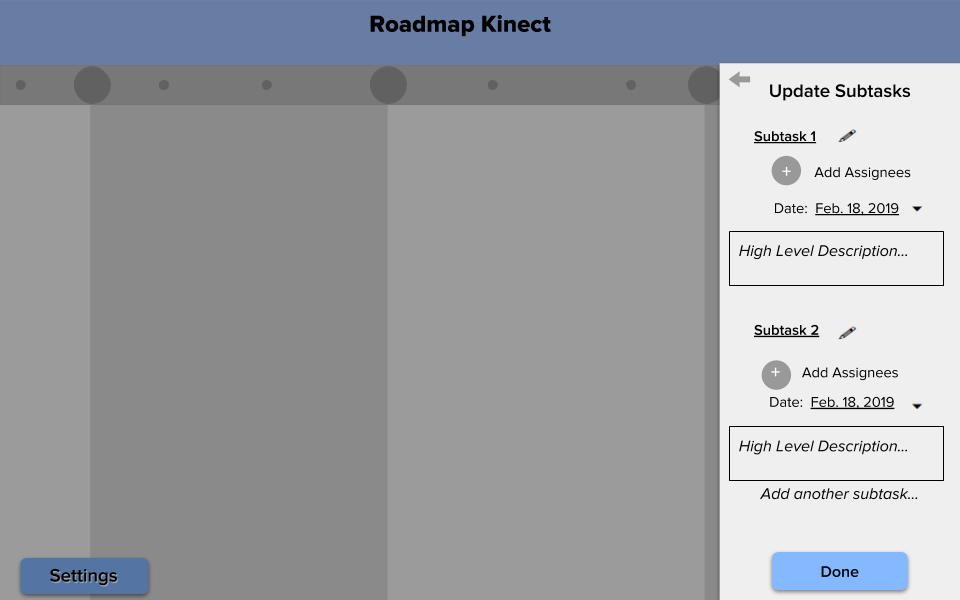Select the Subtask 1 date Feb. 18, 2019
Screen dimensions: 960x600
pyautogui.click(x=857, y=208)
